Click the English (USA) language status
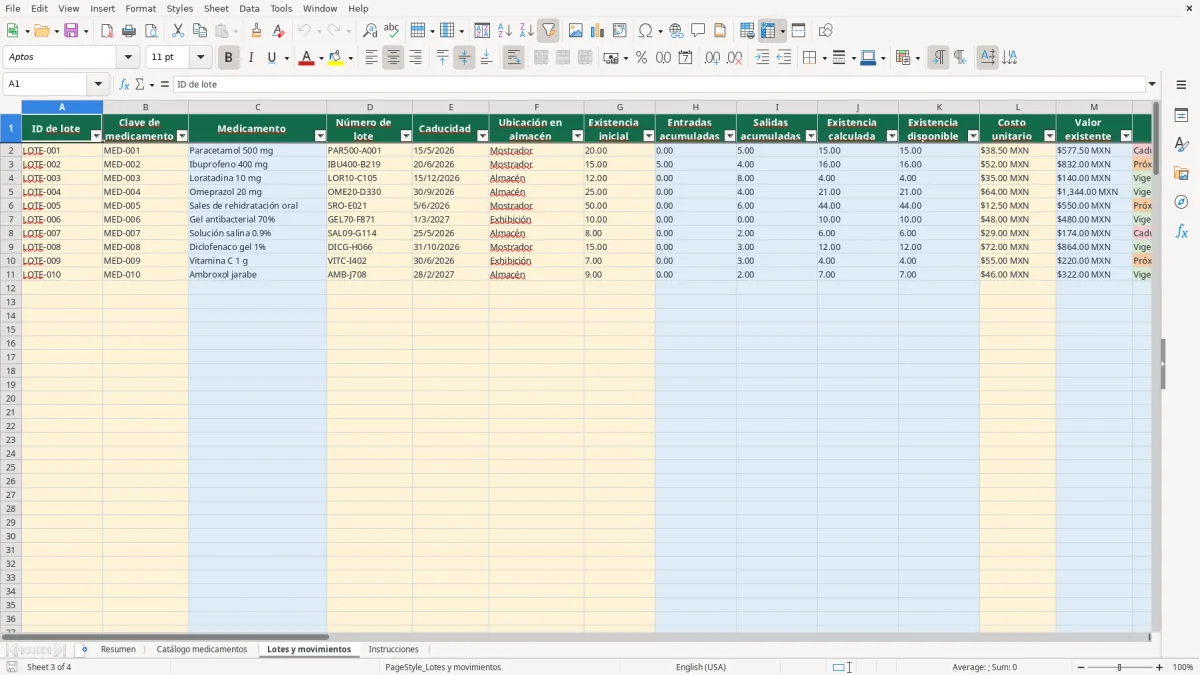1200x675 pixels. pos(701,667)
